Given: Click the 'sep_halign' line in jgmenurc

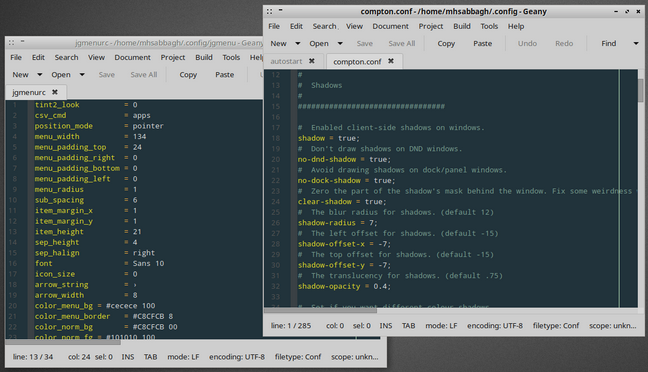Looking at the screenshot, I should 95,253.
